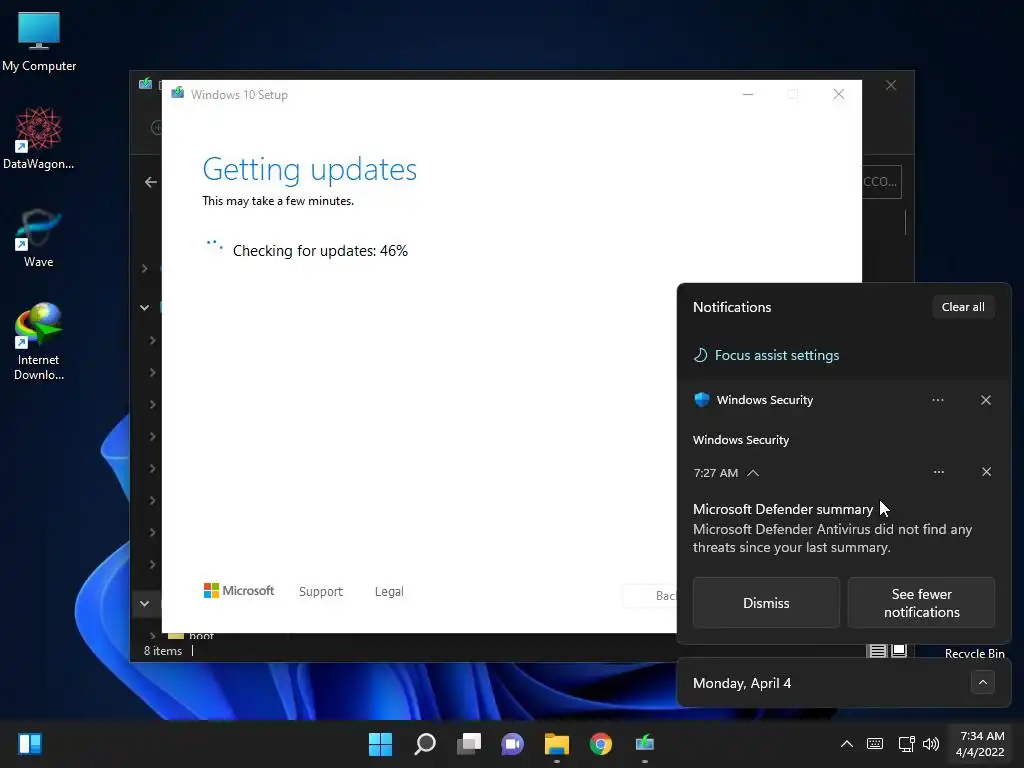This screenshot has width=1024, height=768.
Task: Launch Internet Download Manager desktop shortcut
Action: (39, 342)
